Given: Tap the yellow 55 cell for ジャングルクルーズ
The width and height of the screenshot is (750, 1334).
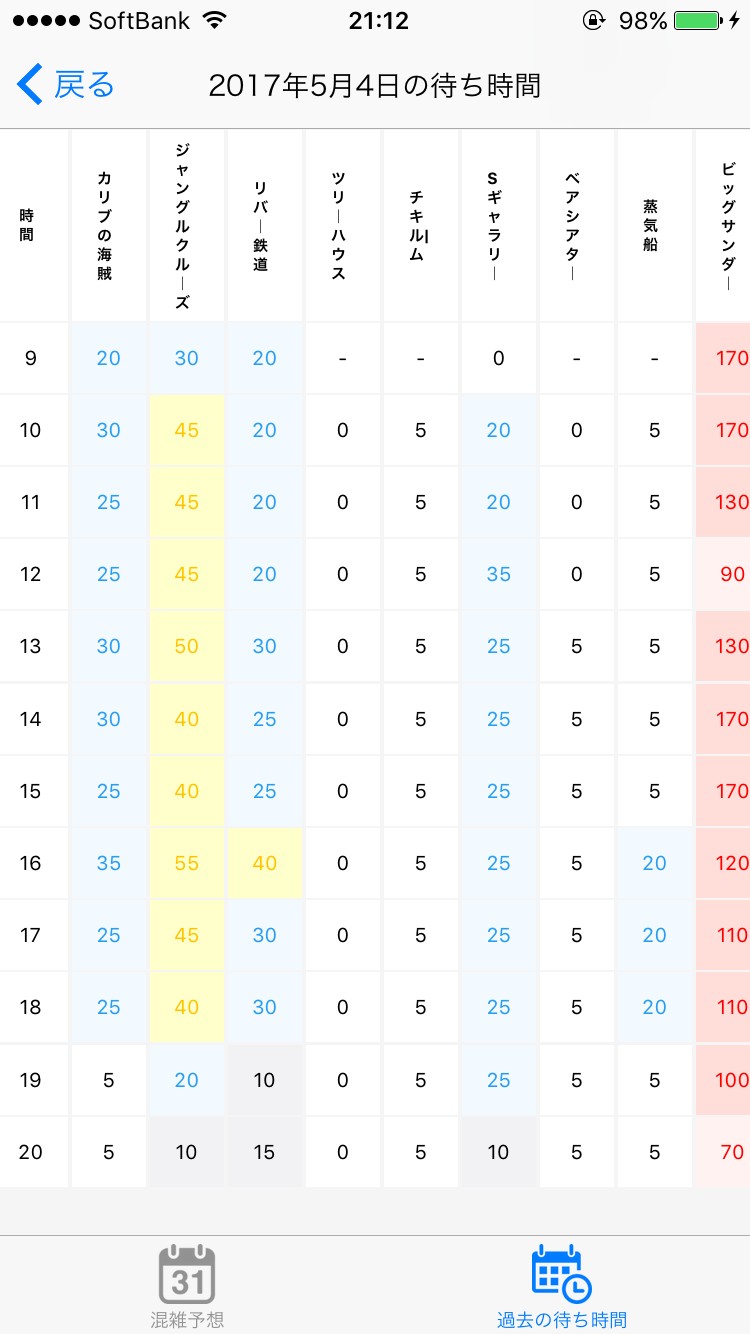Looking at the screenshot, I should click(186, 863).
